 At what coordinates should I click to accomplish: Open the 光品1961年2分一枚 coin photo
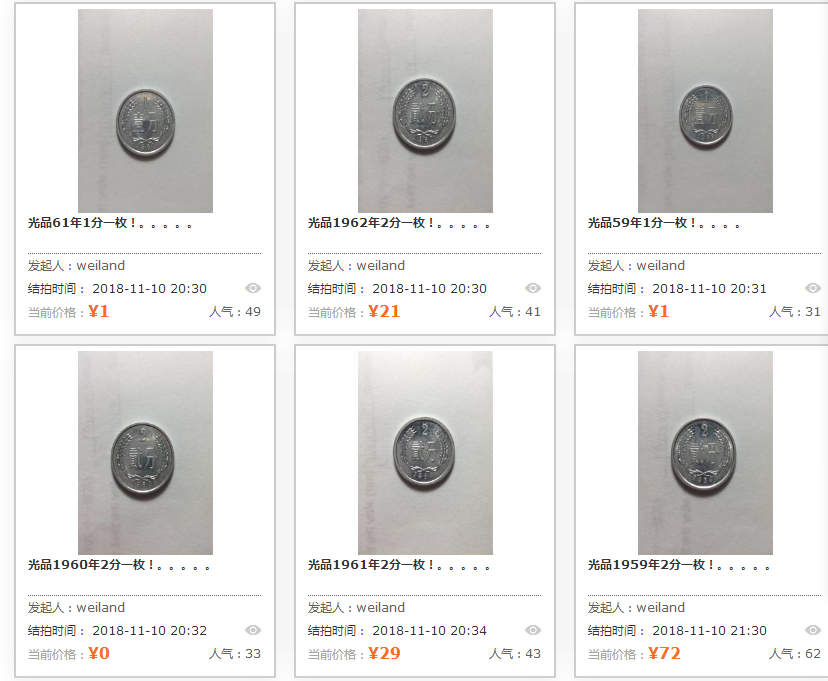[x=425, y=453]
